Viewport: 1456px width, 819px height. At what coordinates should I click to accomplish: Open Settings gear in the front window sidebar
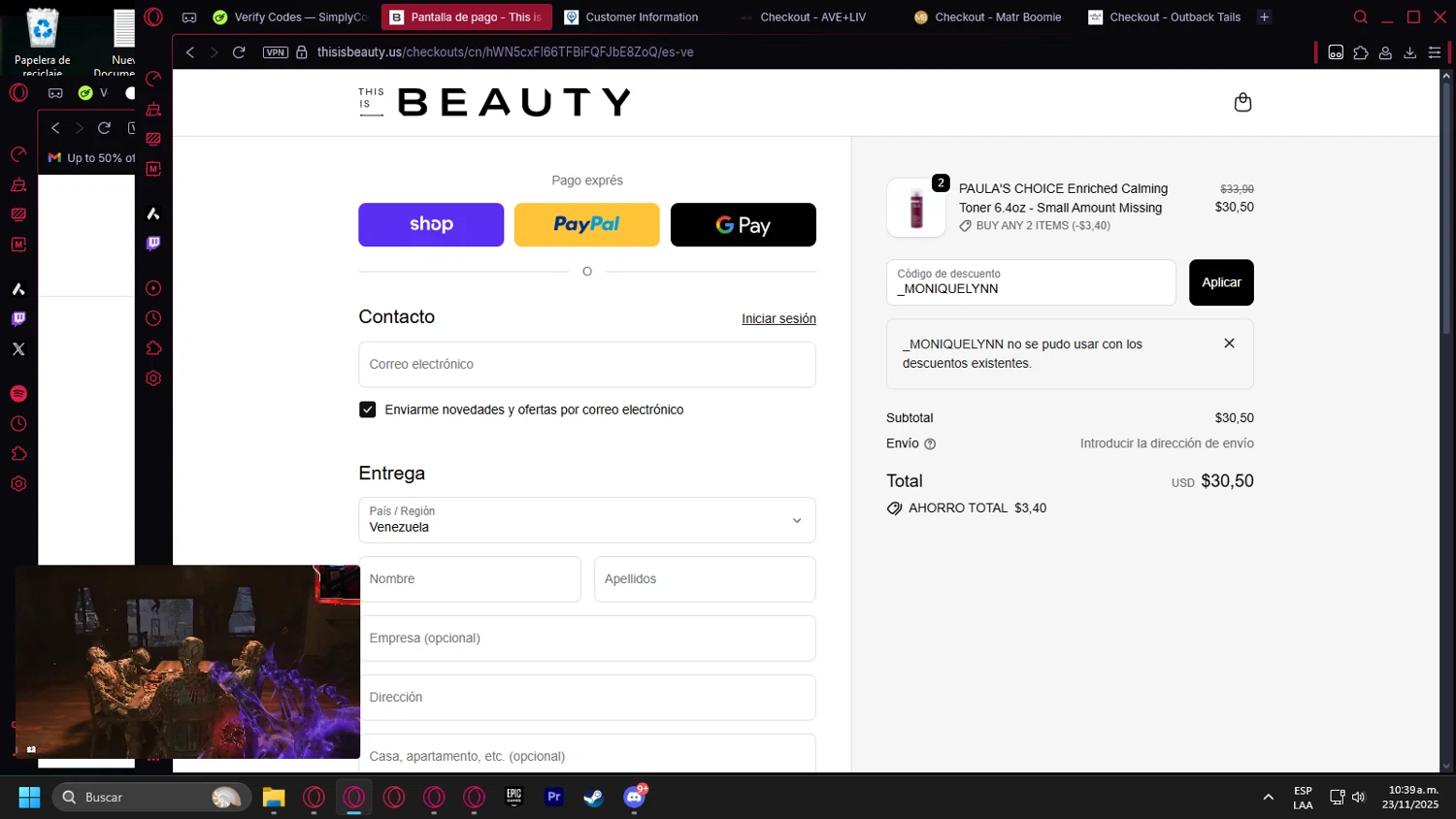coord(153,378)
